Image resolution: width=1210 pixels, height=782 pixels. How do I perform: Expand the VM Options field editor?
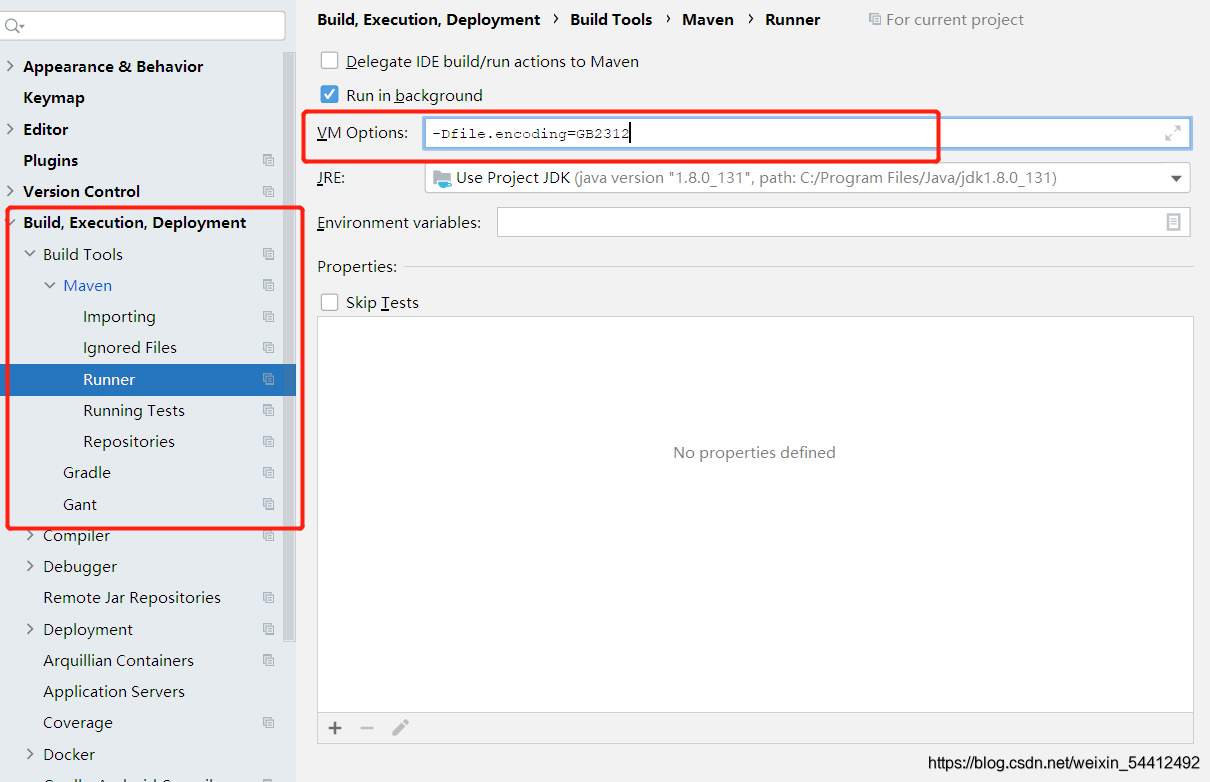(1173, 133)
